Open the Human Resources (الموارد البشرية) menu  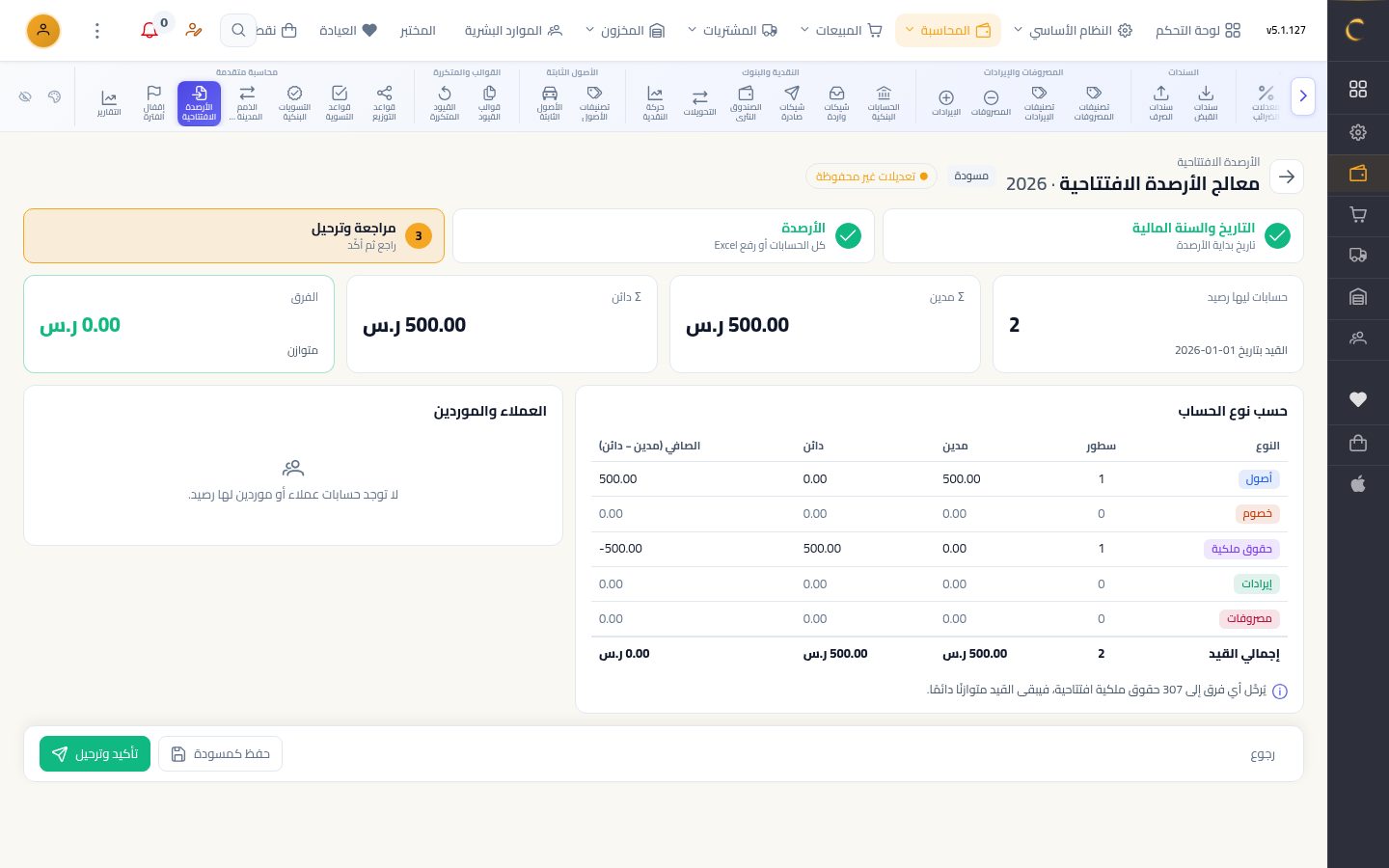pos(513,31)
